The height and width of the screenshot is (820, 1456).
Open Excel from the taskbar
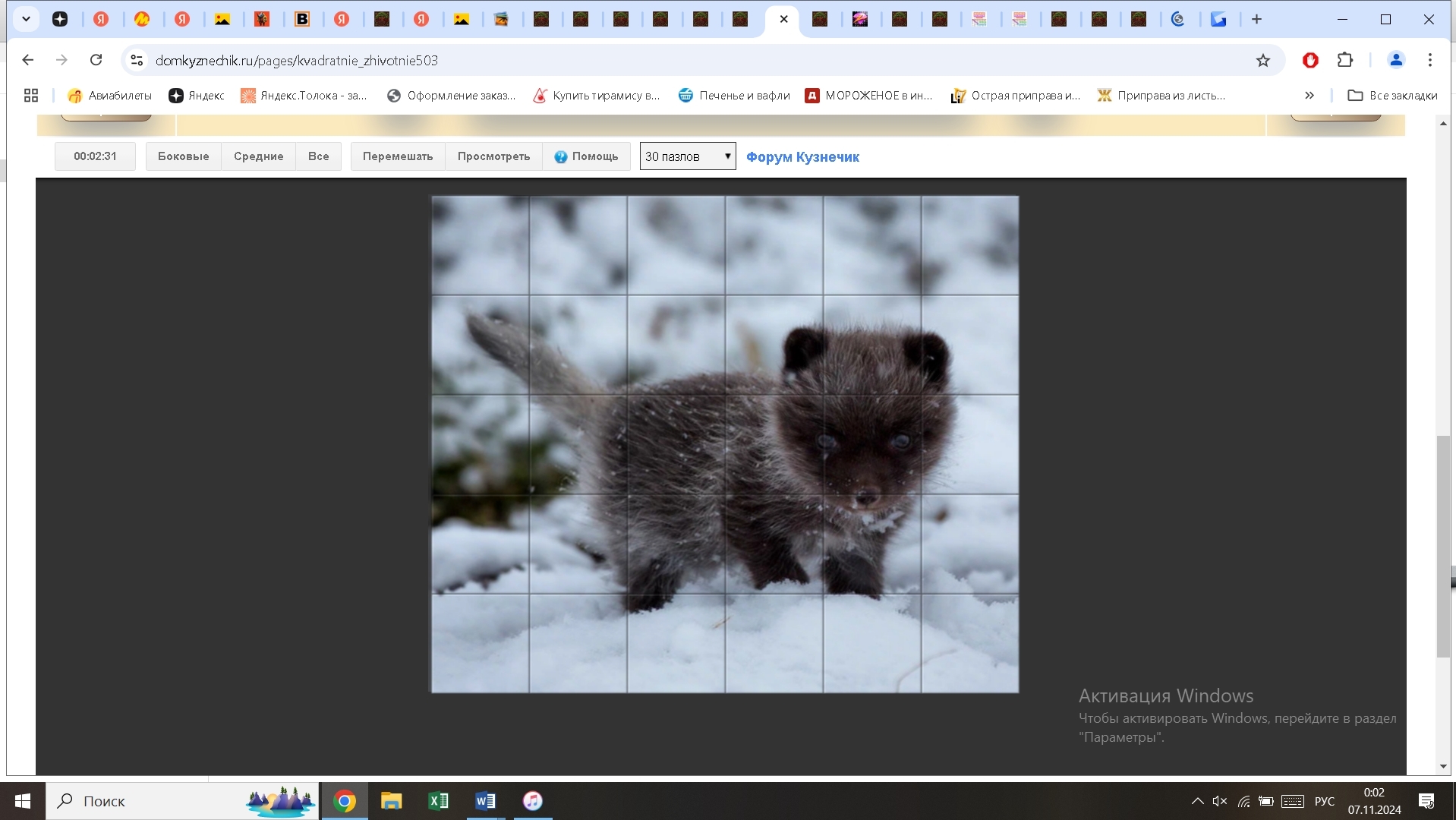(x=439, y=801)
